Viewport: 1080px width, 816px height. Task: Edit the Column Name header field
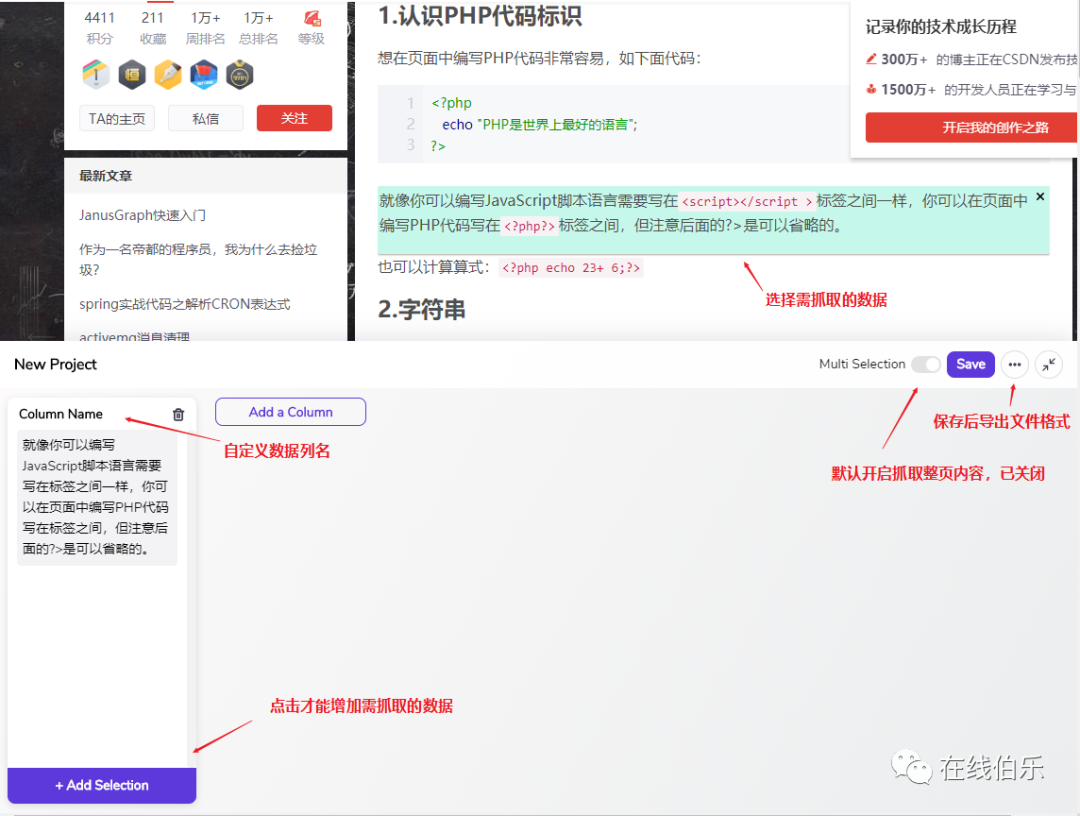(61, 414)
